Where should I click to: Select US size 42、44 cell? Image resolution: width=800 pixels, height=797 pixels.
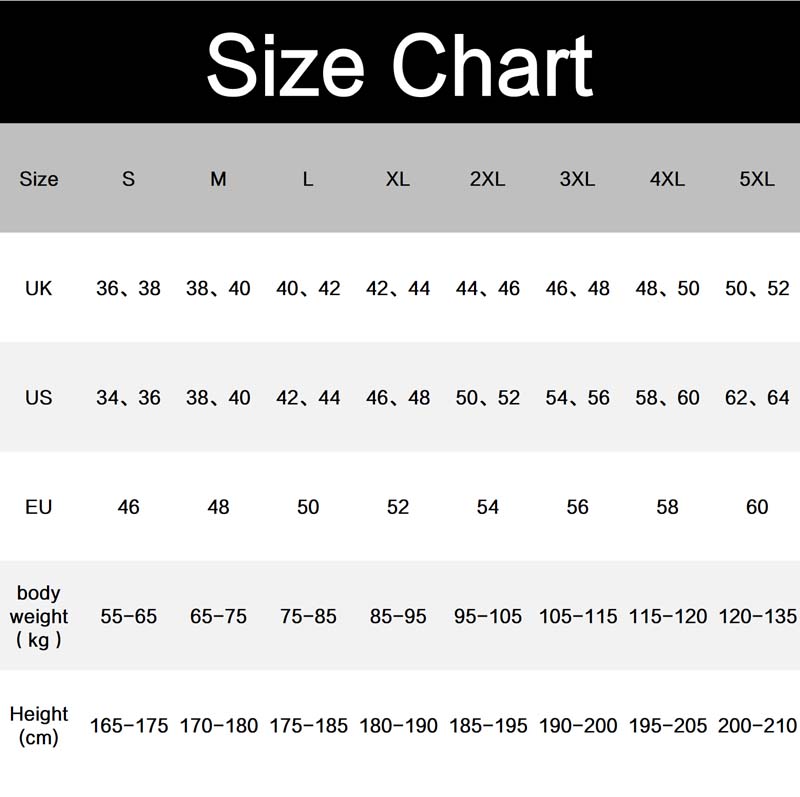(308, 398)
